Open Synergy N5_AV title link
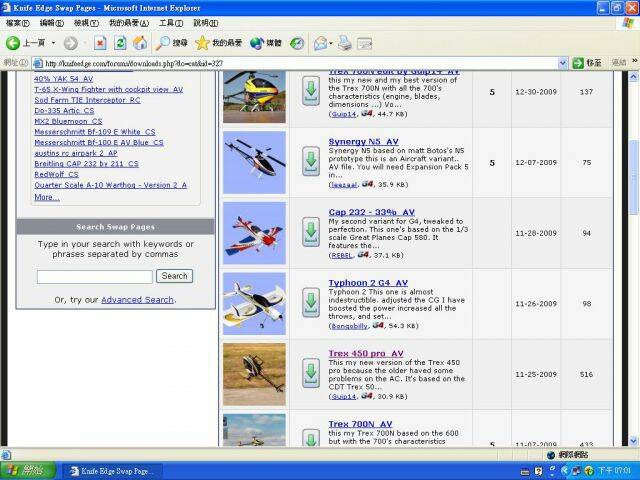This screenshot has width=640, height=480. (364, 142)
